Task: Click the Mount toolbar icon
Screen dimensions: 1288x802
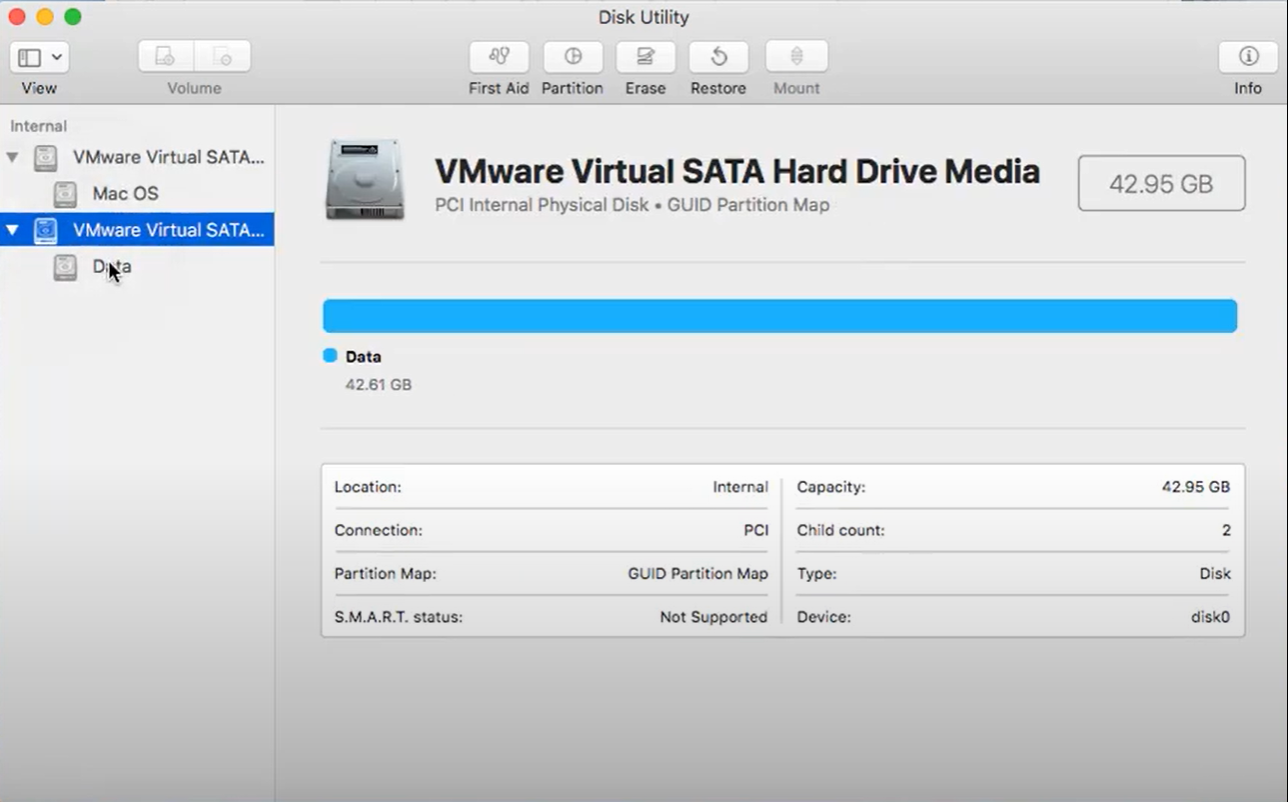Action: pyautogui.click(x=797, y=57)
